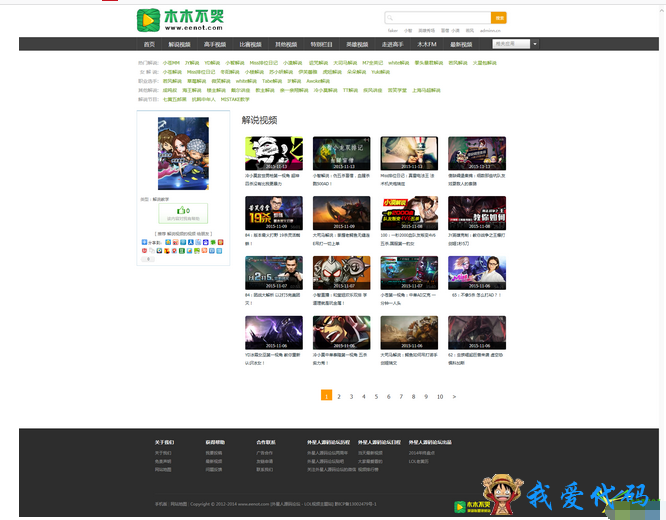Image resolution: width=666 pixels, height=520 pixels.
Task: Click the next page arrow
Action: (x=454, y=396)
